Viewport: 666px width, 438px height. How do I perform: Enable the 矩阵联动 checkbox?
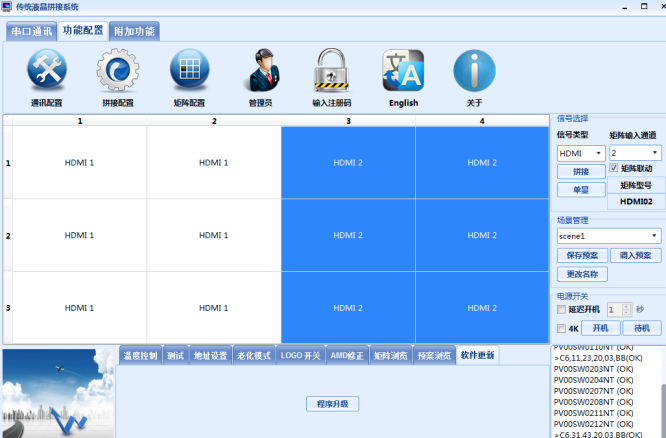pos(615,169)
